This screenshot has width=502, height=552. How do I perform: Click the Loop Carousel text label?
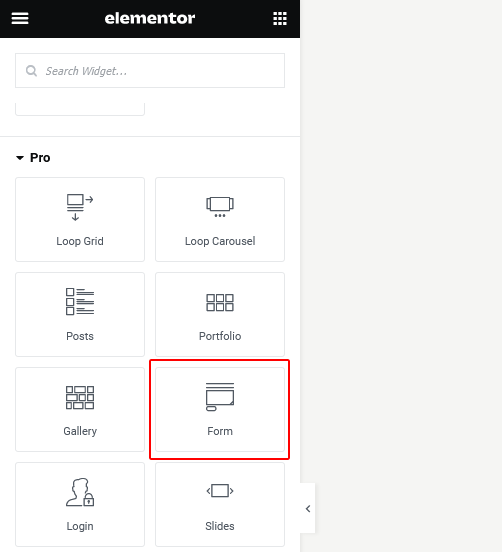point(220,242)
